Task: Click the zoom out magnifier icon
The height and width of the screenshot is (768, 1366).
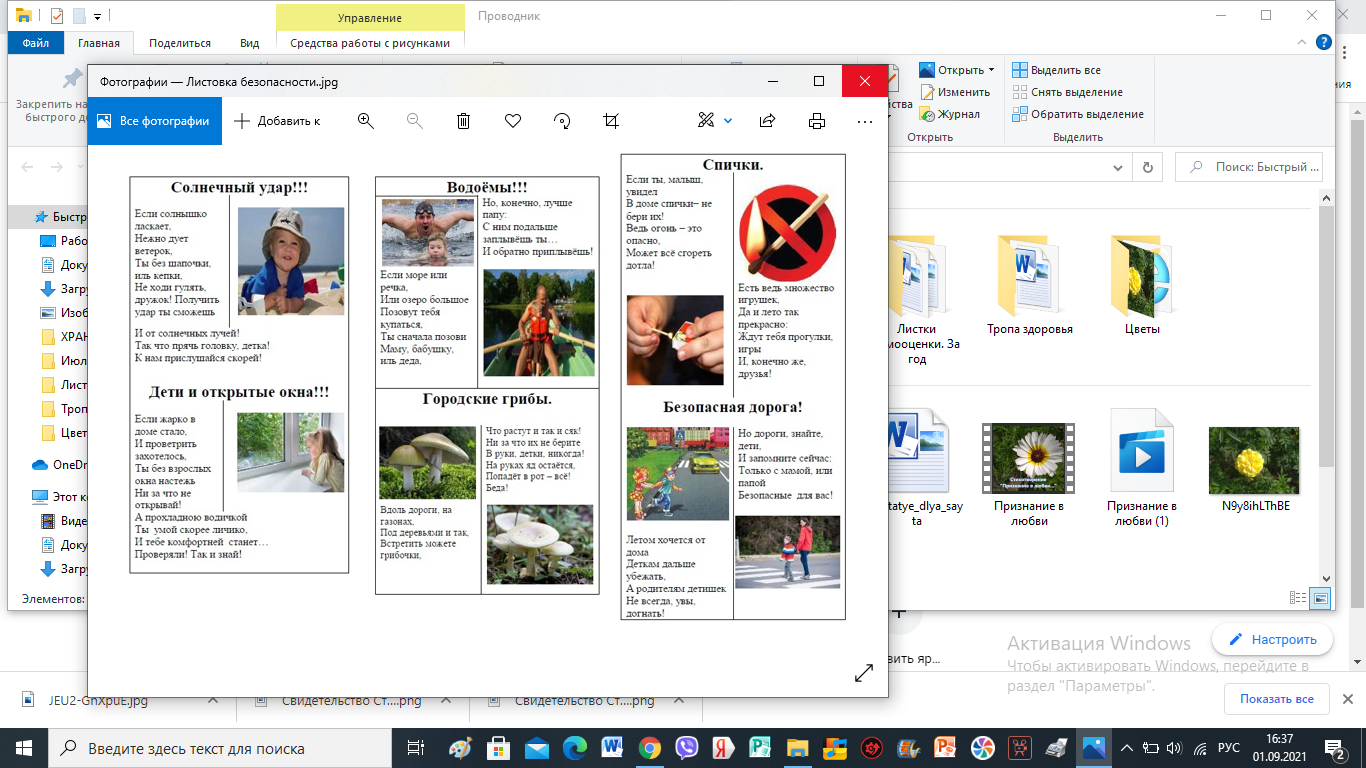Action: (415, 121)
